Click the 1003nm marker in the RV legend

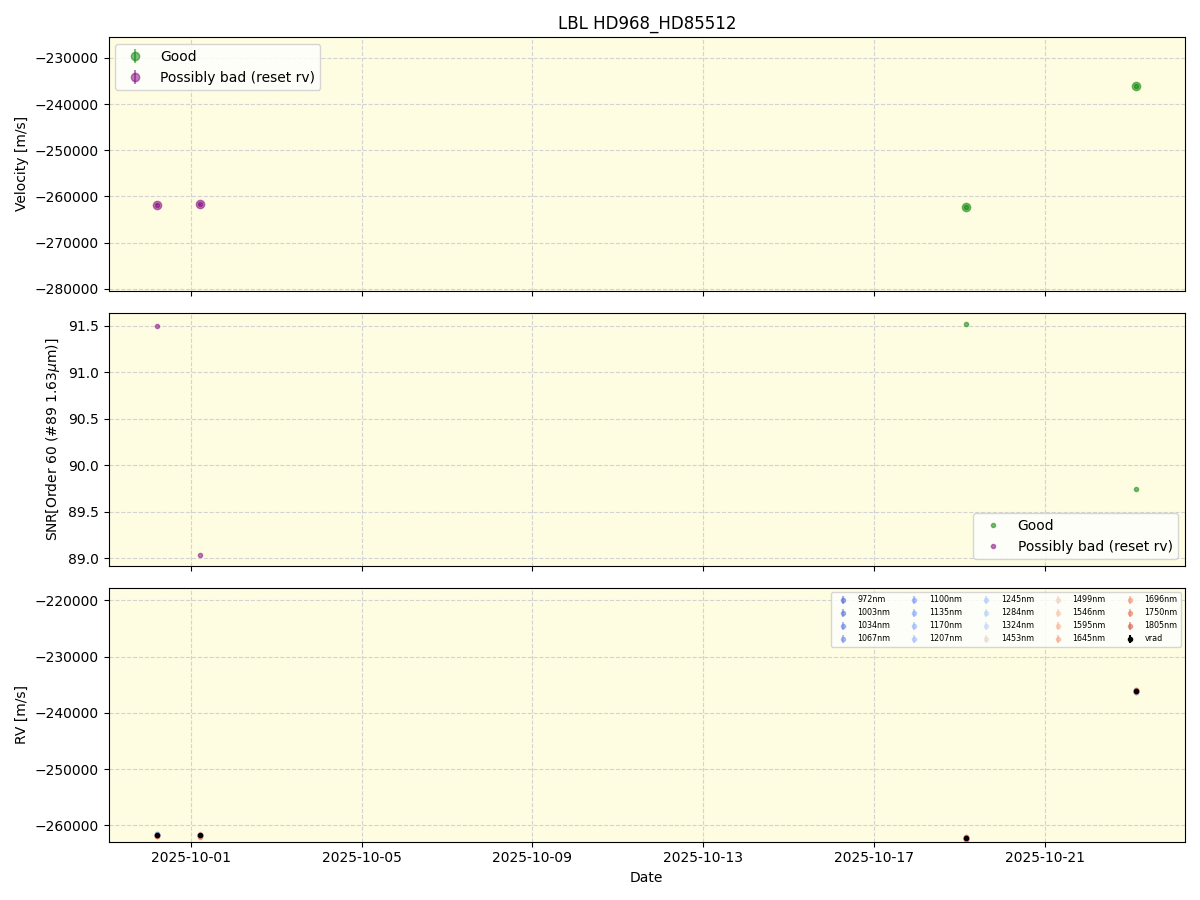(843, 613)
